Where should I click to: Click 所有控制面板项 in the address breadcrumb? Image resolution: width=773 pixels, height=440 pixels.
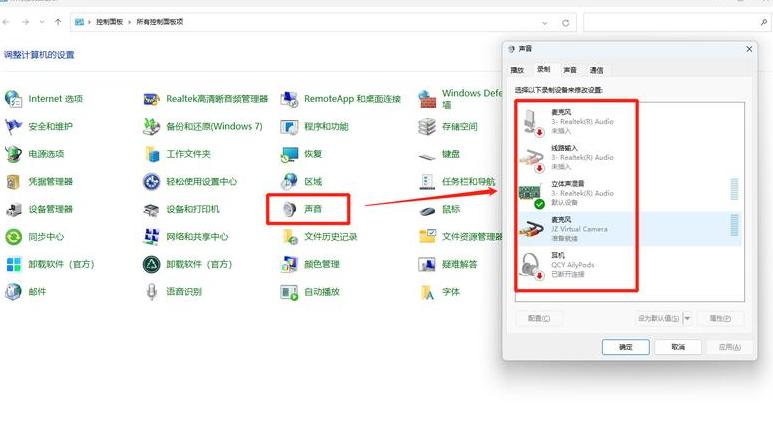(x=160, y=22)
